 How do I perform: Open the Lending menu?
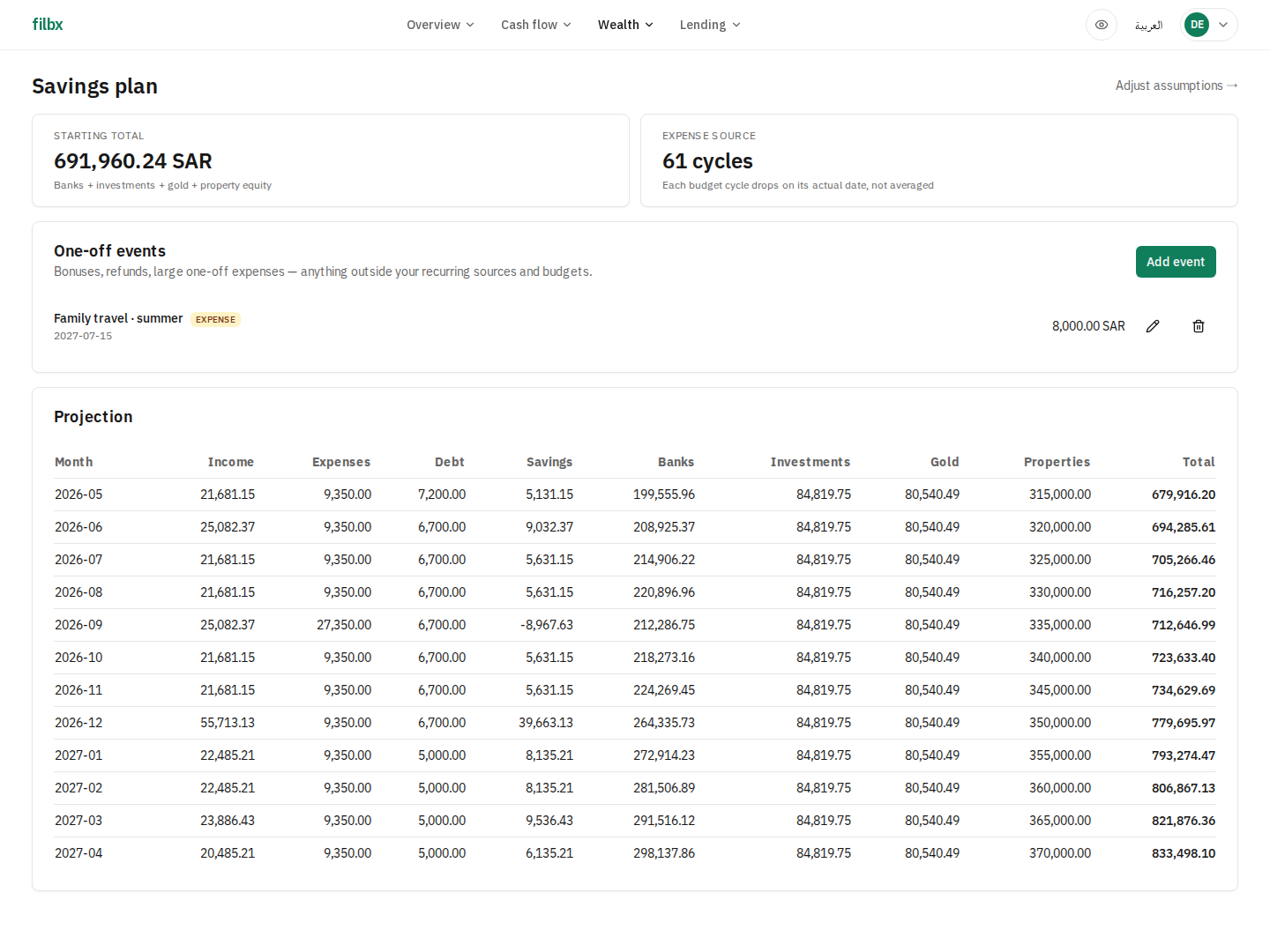point(710,25)
